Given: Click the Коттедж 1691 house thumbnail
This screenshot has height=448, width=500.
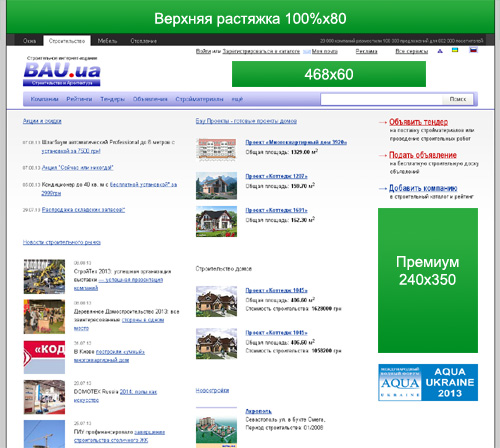Looking at the screenshot, I should (x=216, y=222).
